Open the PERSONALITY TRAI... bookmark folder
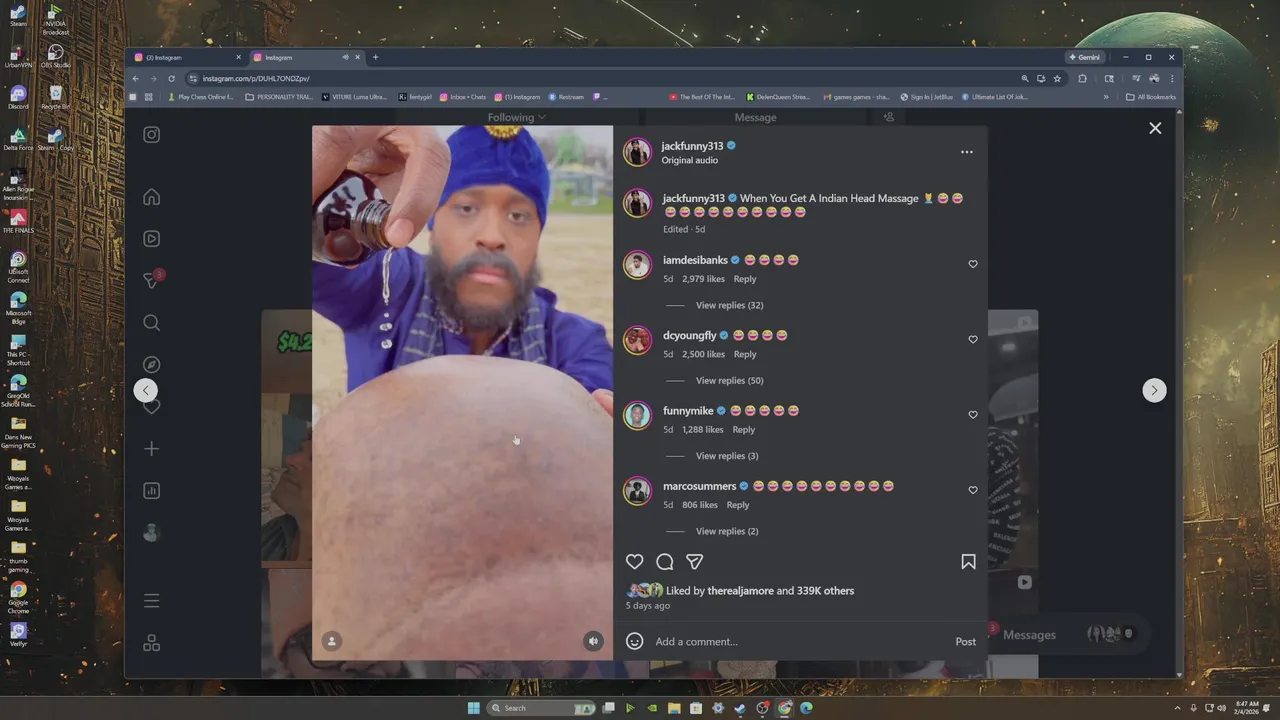 [279, 97]
